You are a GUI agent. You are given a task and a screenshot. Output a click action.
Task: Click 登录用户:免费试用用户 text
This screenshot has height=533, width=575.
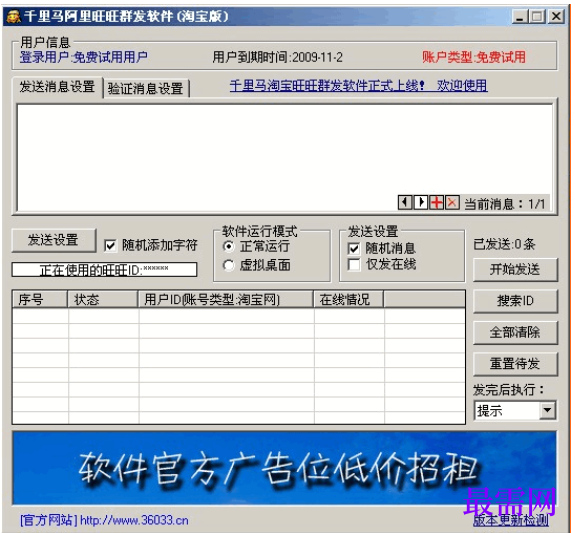pos(84,57)
